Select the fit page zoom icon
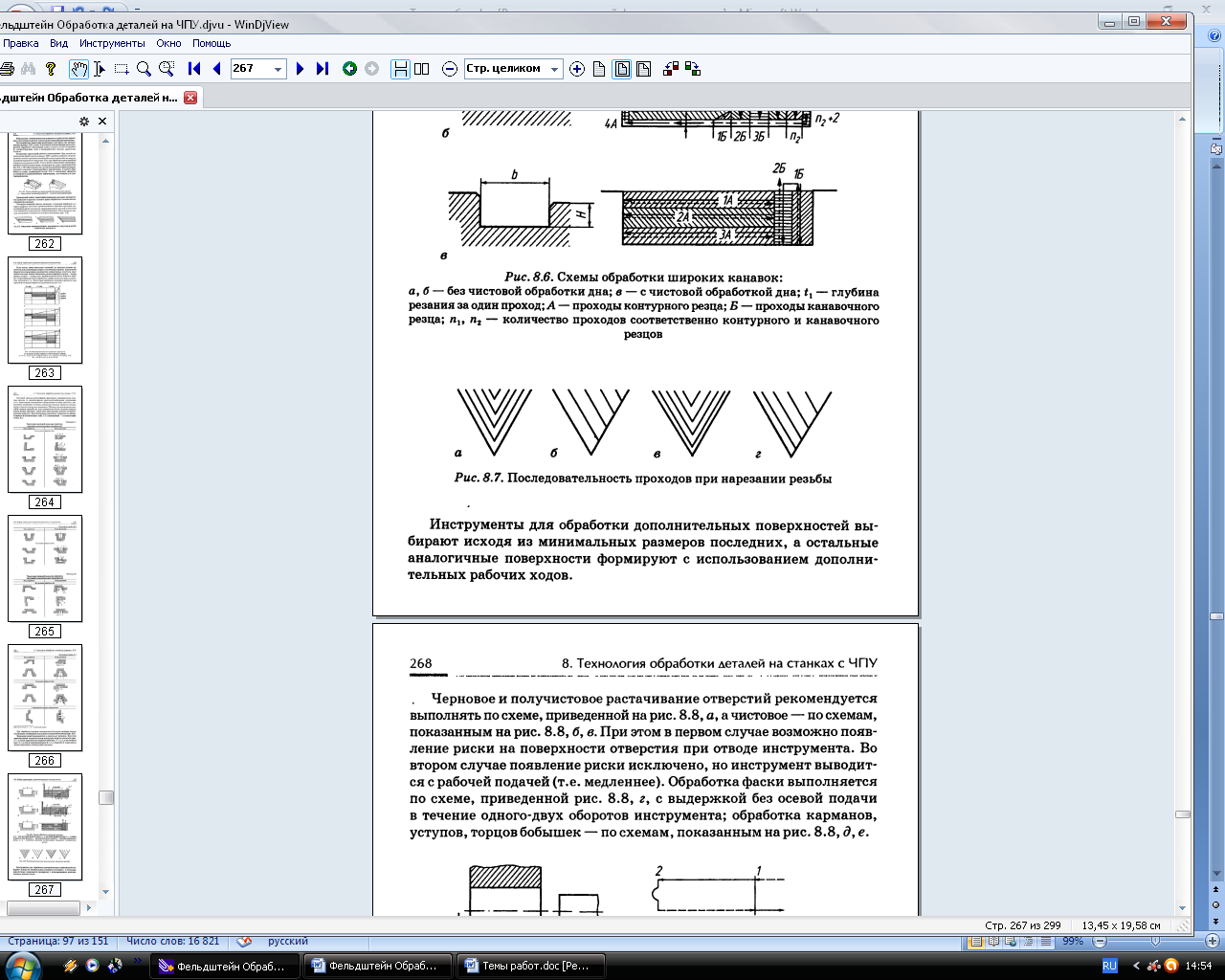1225x980 pixels. (x=621, y=69)
